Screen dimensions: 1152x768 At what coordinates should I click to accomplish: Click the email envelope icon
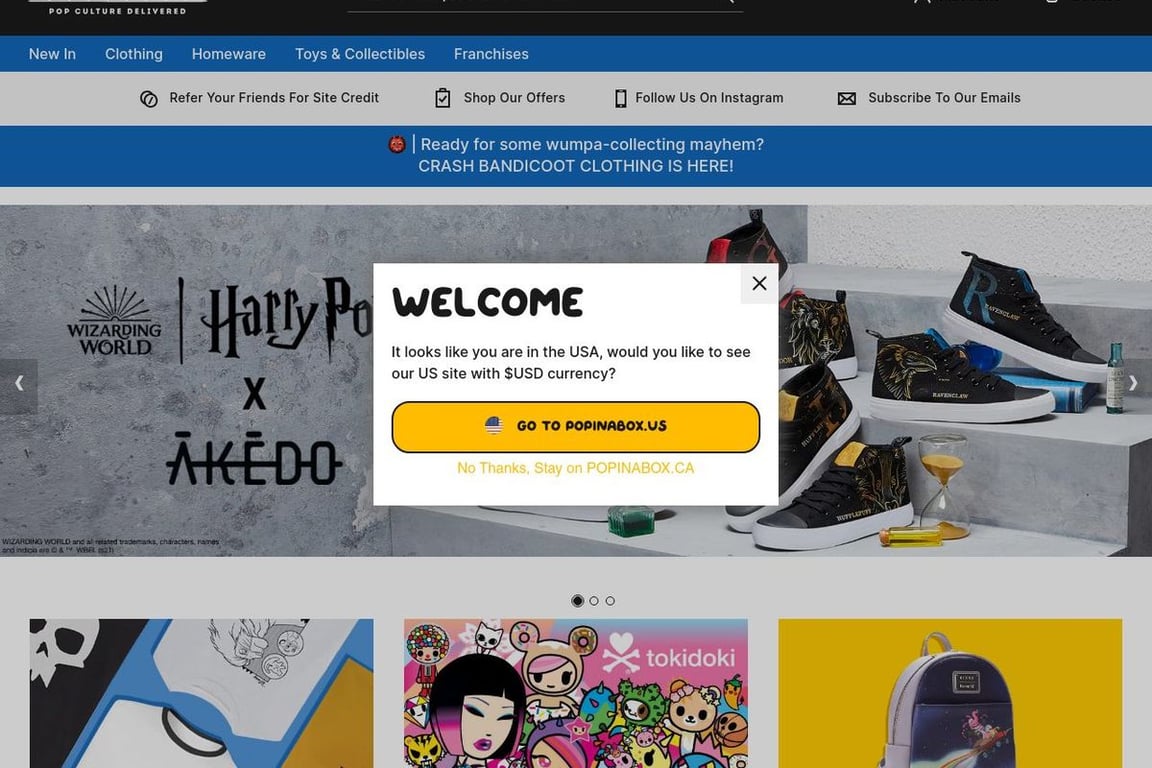pos(846,98)
